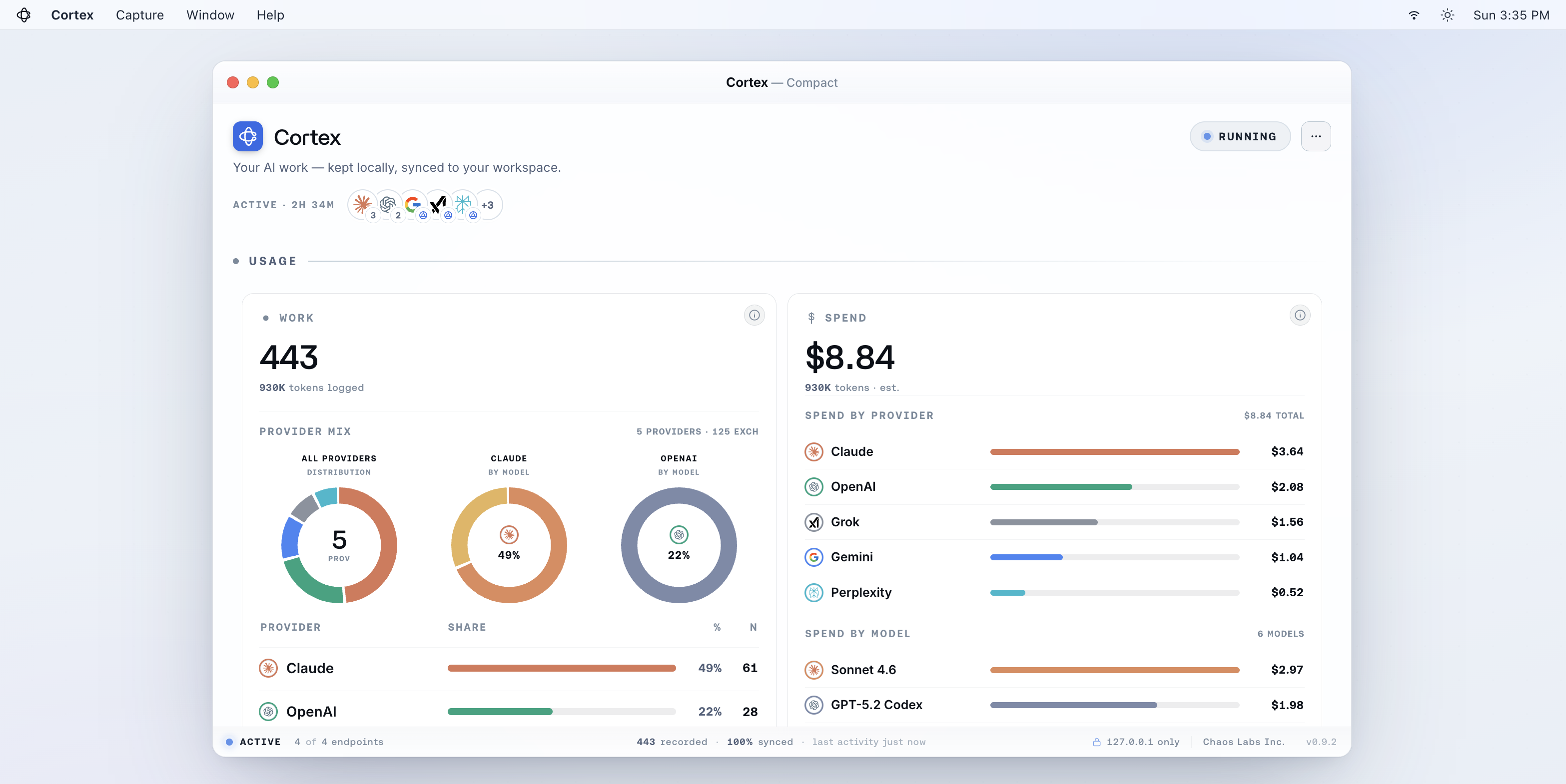Click the $8.84 total spend figure

[x=850, y=358]
